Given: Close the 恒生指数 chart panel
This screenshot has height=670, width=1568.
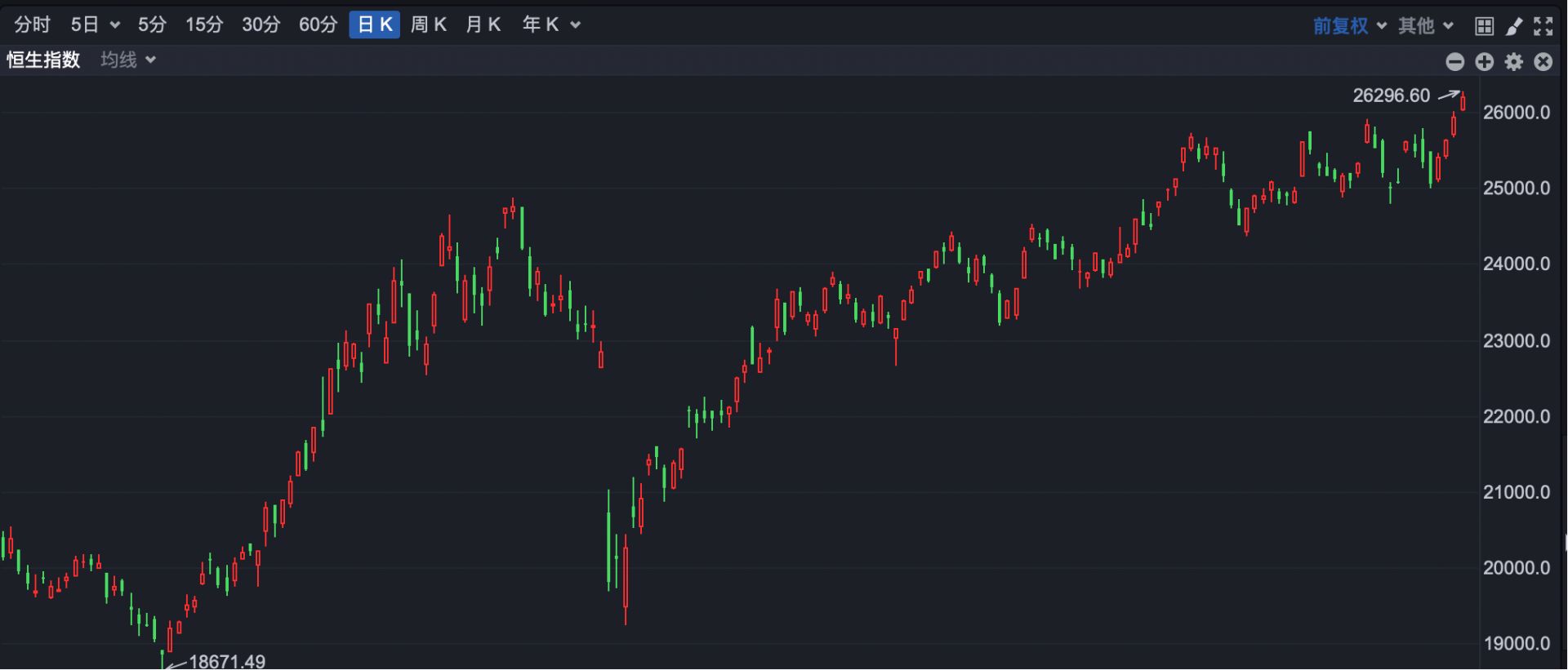Looking at the screenshot, I should point(1543,62).
